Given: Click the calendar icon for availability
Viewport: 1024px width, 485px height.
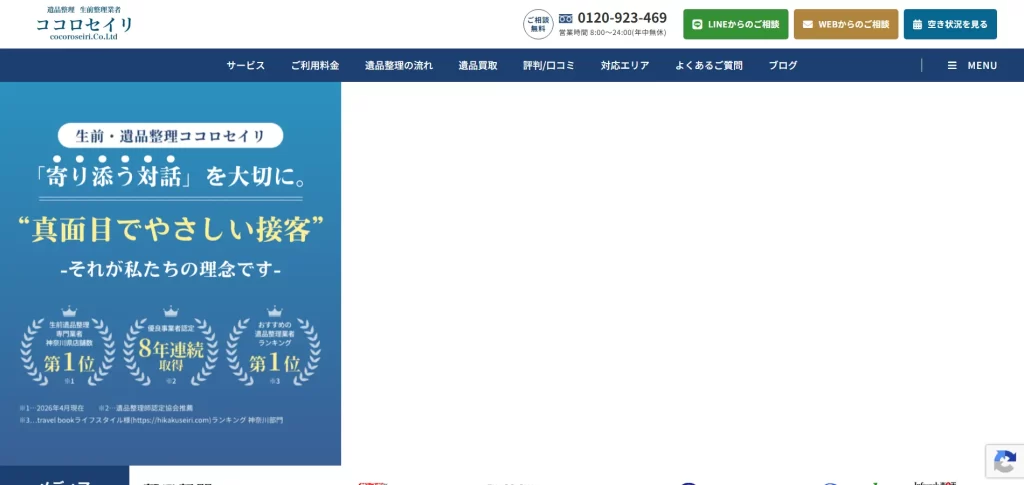Looking at the screenshot, I should [x=918, y=24].
